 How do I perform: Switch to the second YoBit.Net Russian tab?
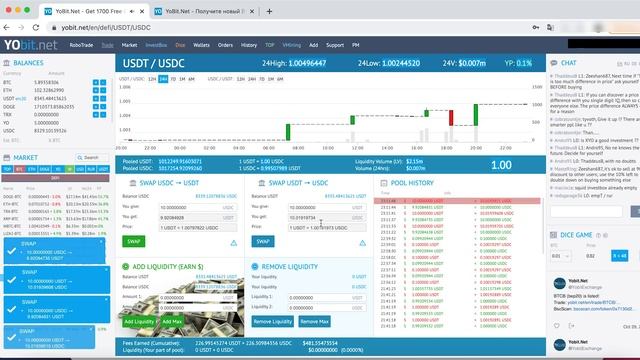point(204,11)
